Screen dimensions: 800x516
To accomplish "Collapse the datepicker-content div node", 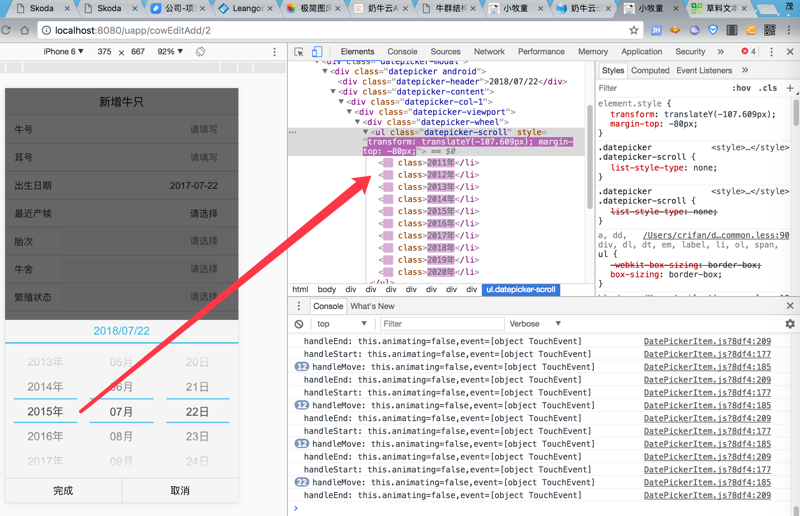I will [x=333, y=92].
